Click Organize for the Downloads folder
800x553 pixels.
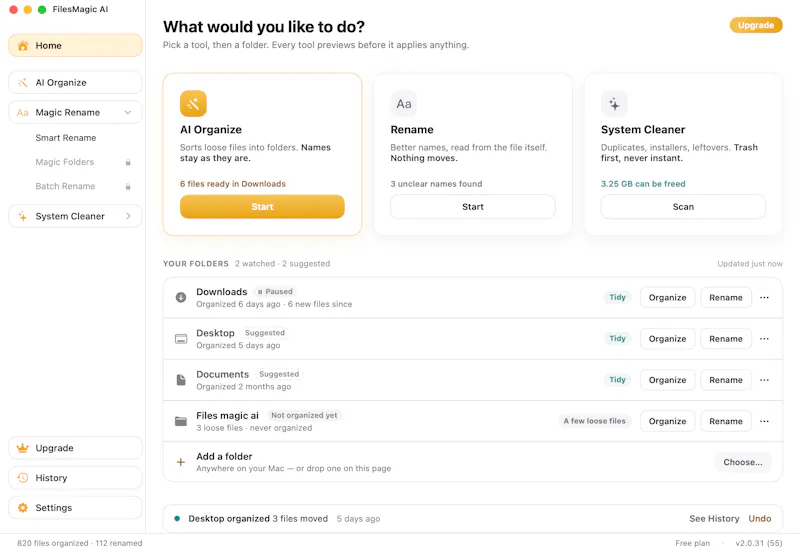tap(667, 297)
